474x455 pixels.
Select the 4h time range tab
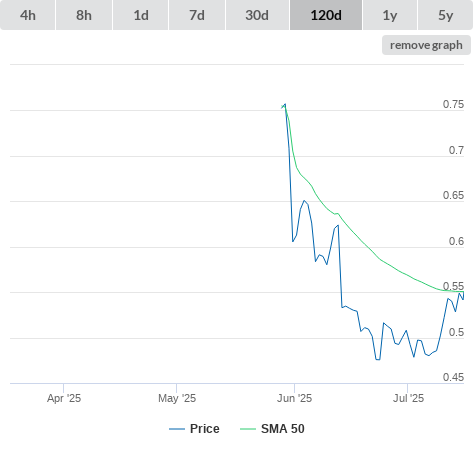[x=28, y=15]
